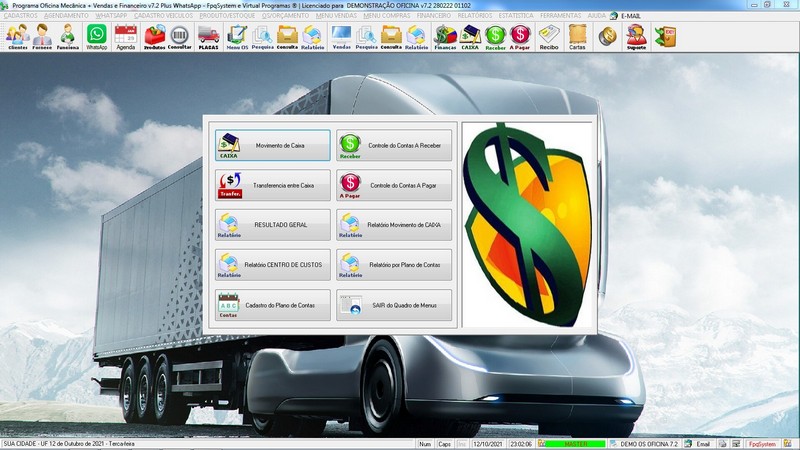This screenshot has width=800, height=450.
Task: Click the Movimento de Caixa button
Action: pos(272,145)
